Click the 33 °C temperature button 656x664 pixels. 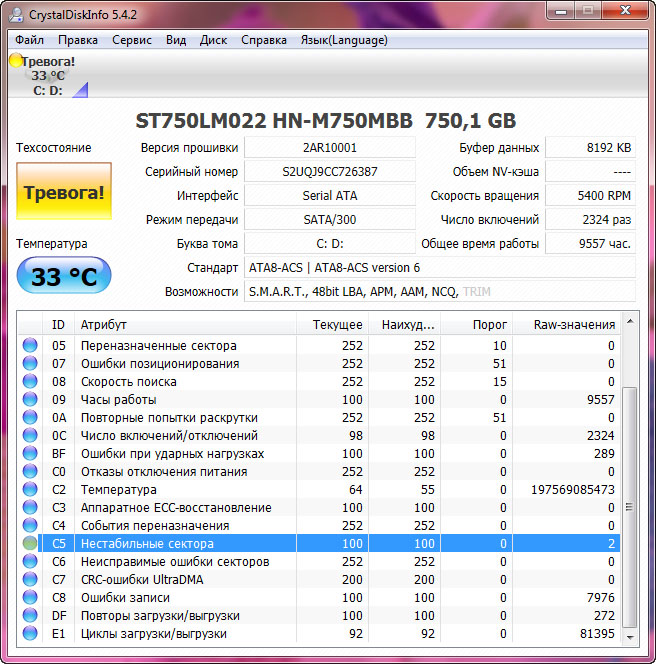point(64,276)
